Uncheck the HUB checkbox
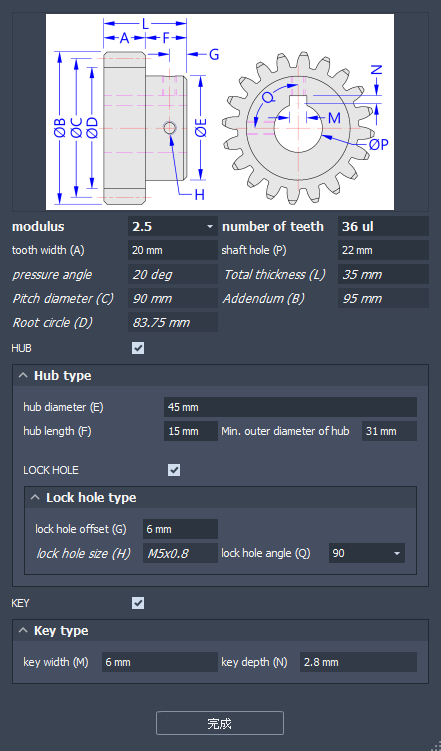The width and height of the screenshot is (441, 751). 138,348
